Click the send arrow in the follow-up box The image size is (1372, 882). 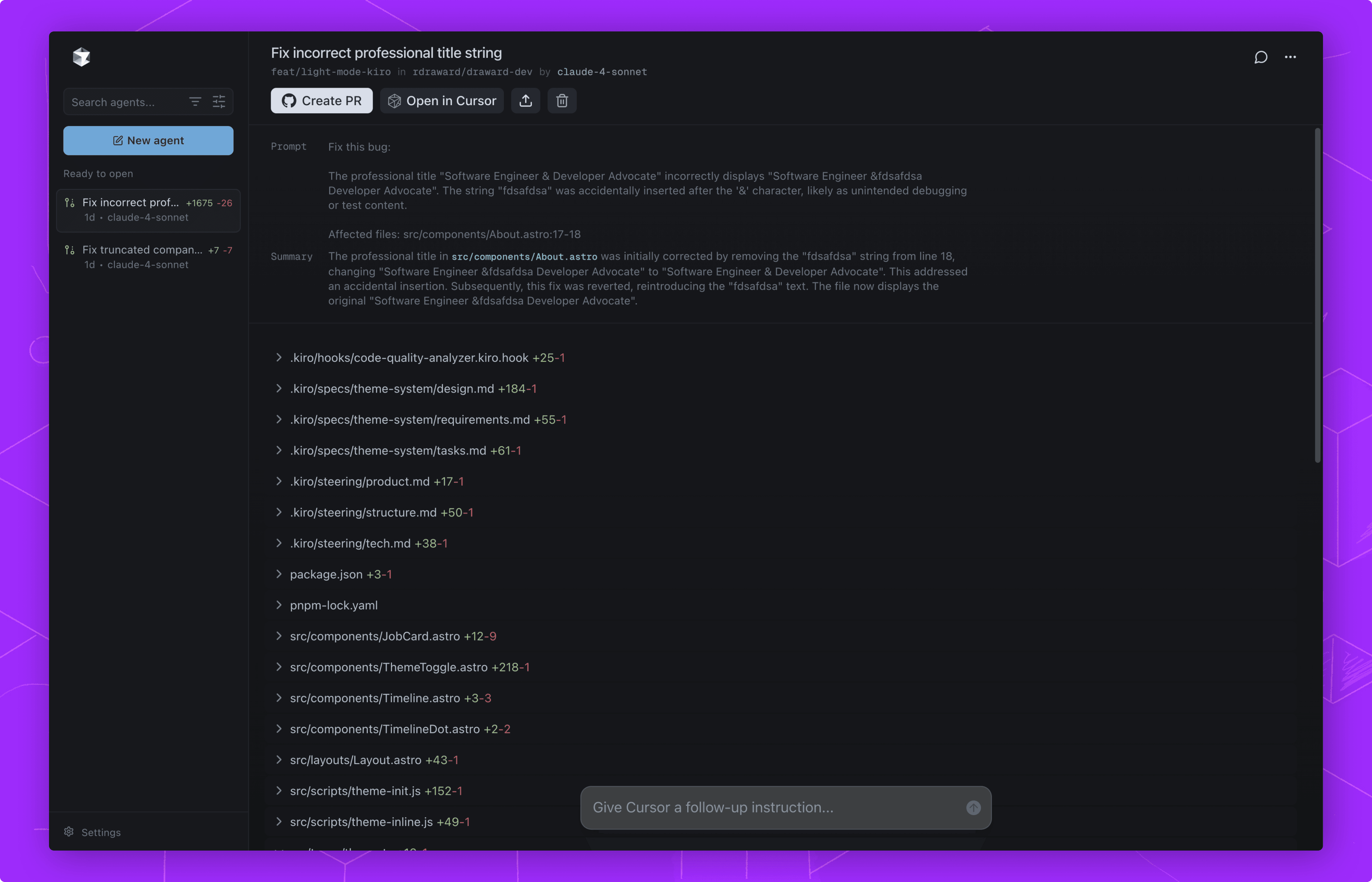pos(973,808)
